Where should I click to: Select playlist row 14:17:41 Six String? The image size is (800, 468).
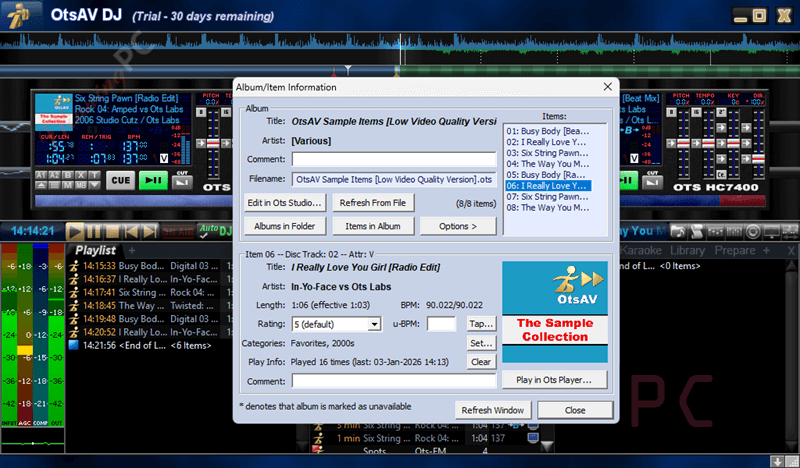(149, 292)
